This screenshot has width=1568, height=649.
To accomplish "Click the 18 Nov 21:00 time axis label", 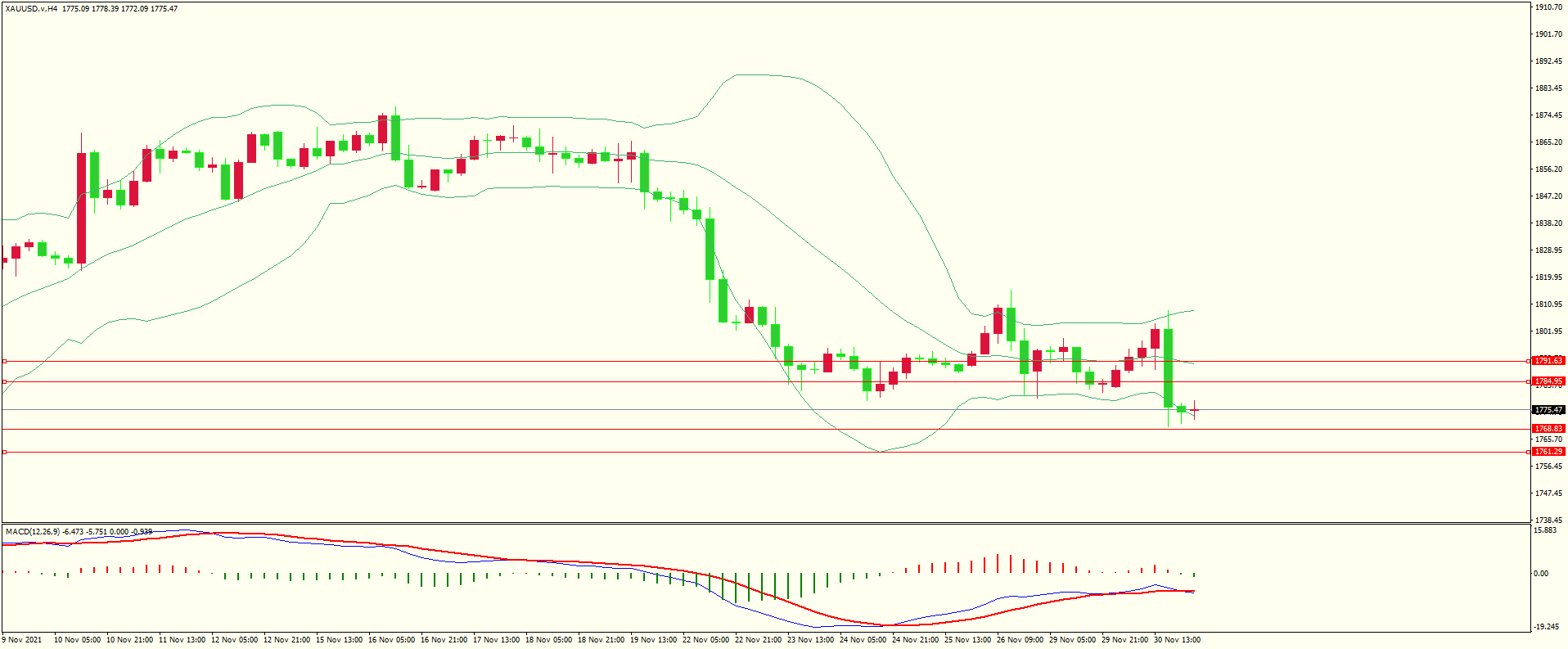I will 601,640.
